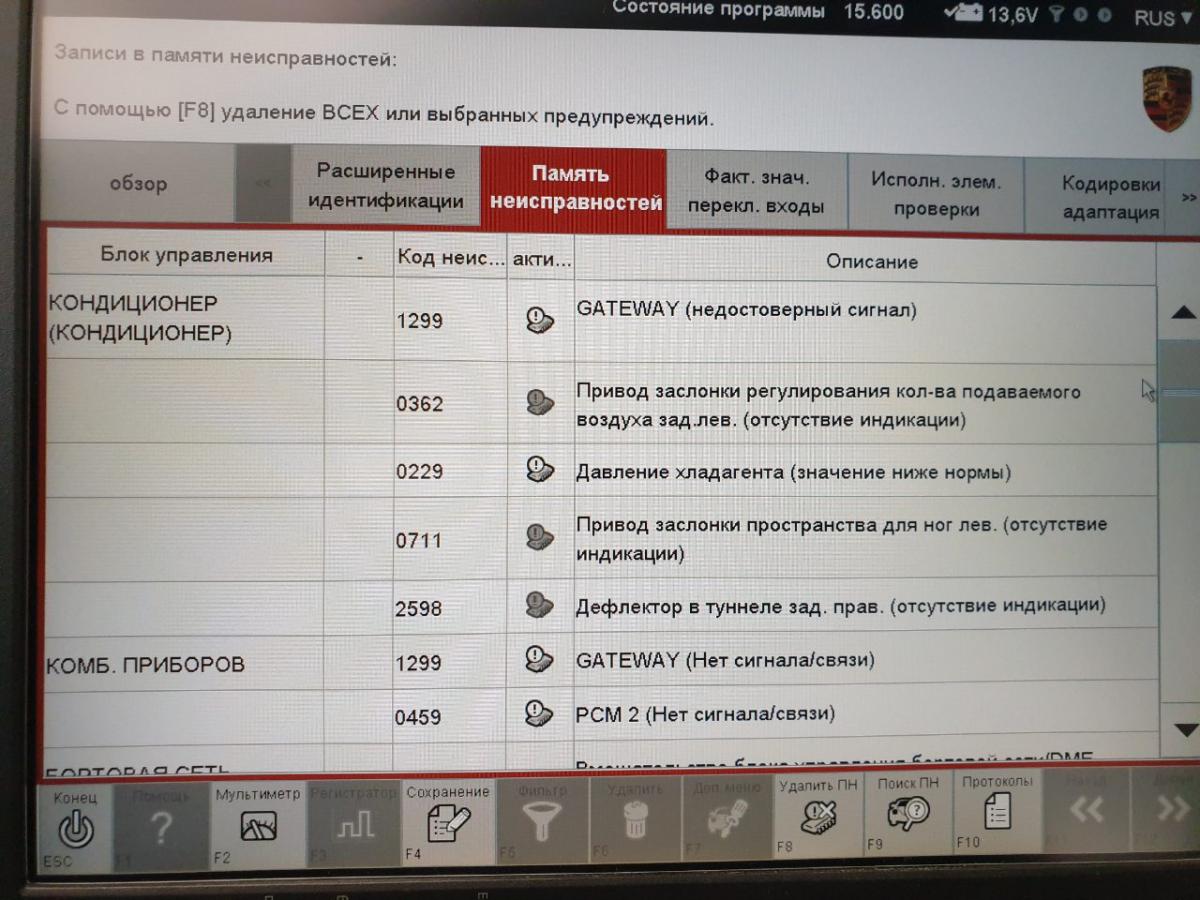Click the status icon for fault 0229
The height and width of the screenshot is (900, 1200).
coord(540,470)
